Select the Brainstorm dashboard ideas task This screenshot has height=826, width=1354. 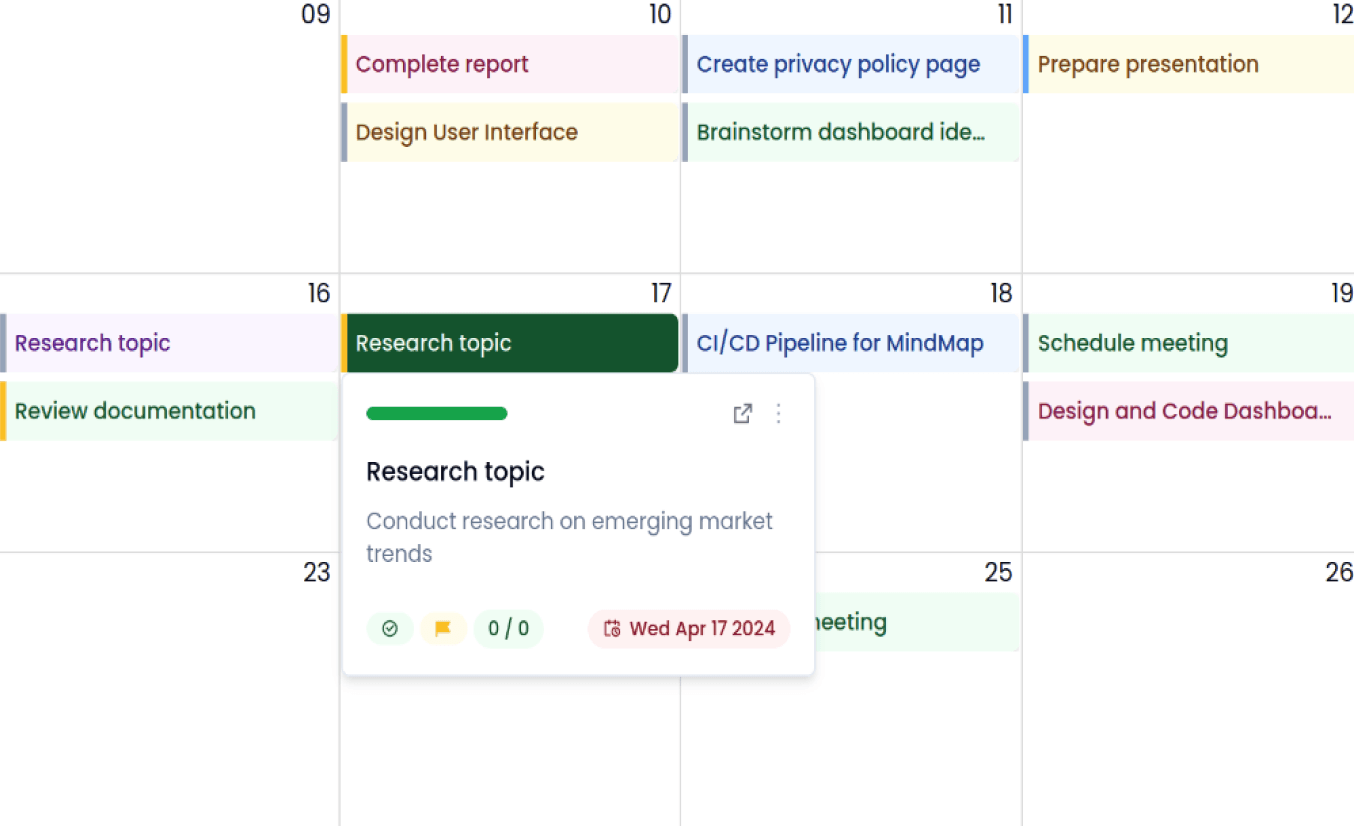click(x=838, y=132)
